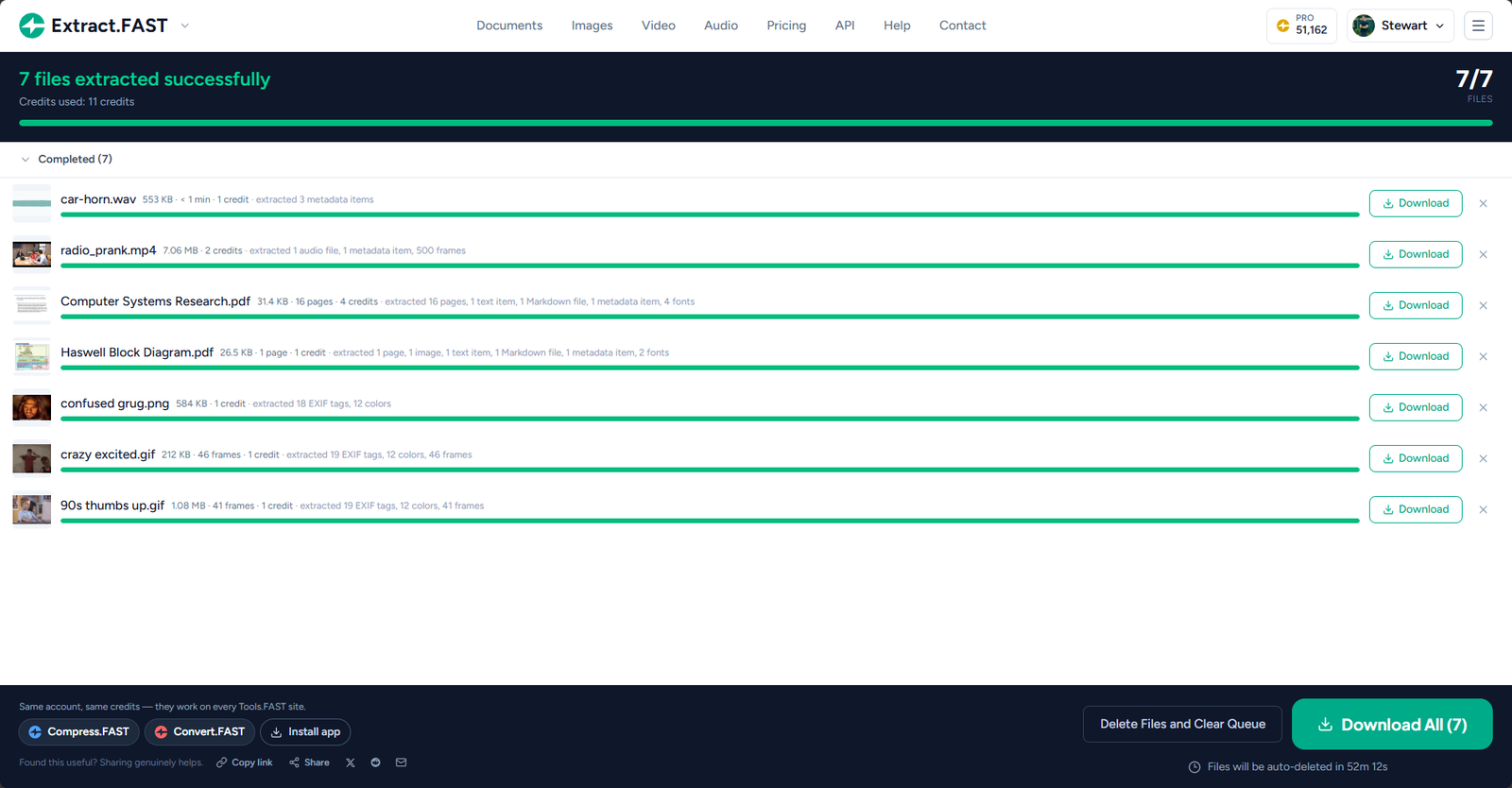This screenshot has height=788, width=1512.
Task: Click the crazy excited.gif file name
Action: pos(108,454)
